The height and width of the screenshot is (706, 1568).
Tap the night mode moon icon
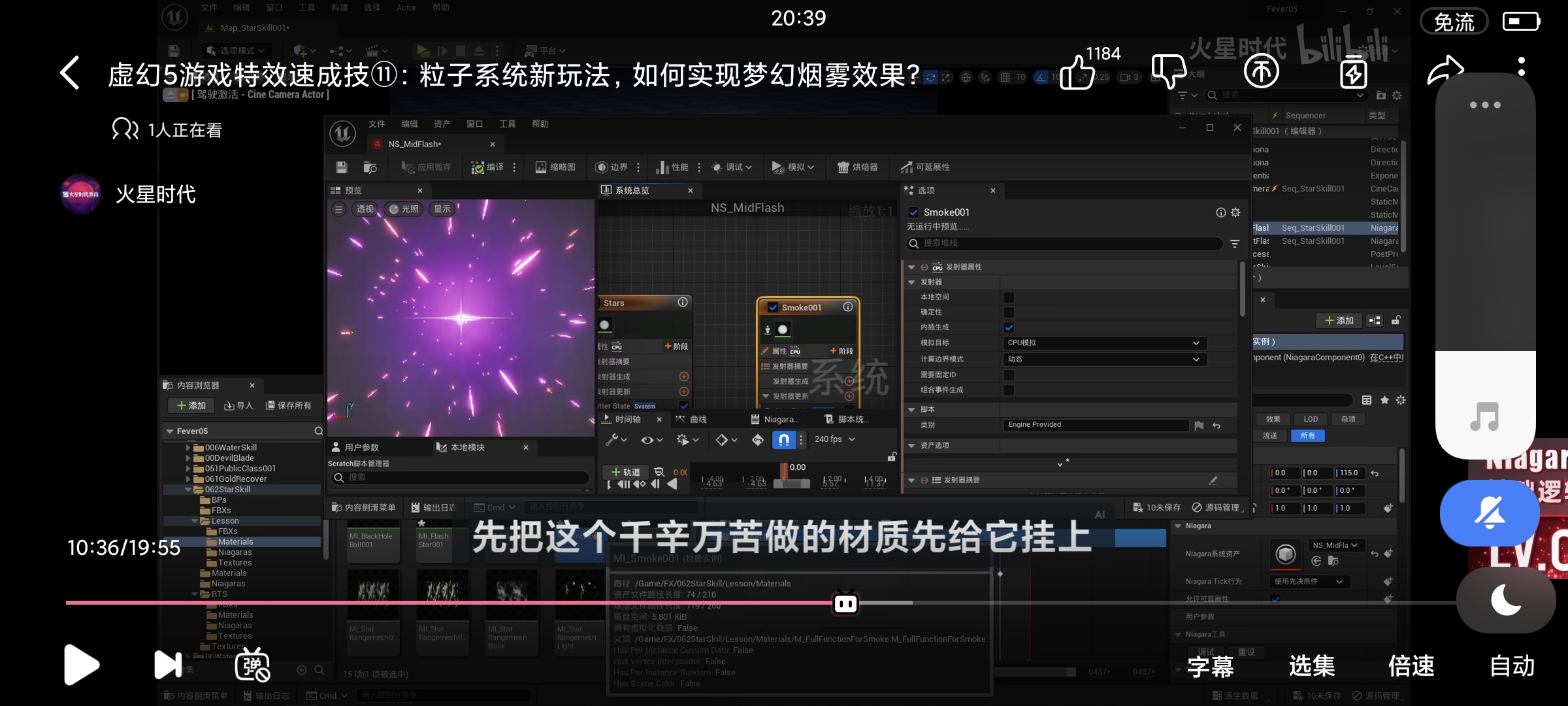[1506, 599]
